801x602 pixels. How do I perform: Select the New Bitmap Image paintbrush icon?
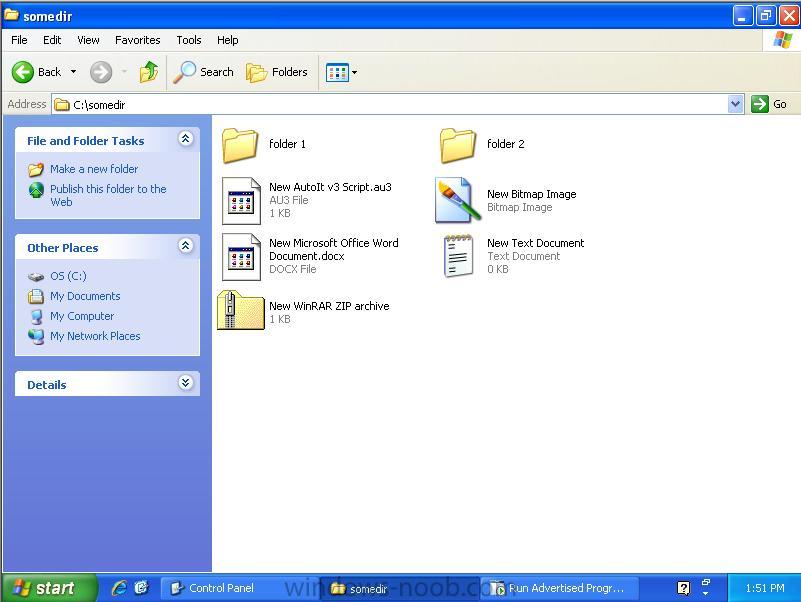pyautogui.click(x=458, y=200)
